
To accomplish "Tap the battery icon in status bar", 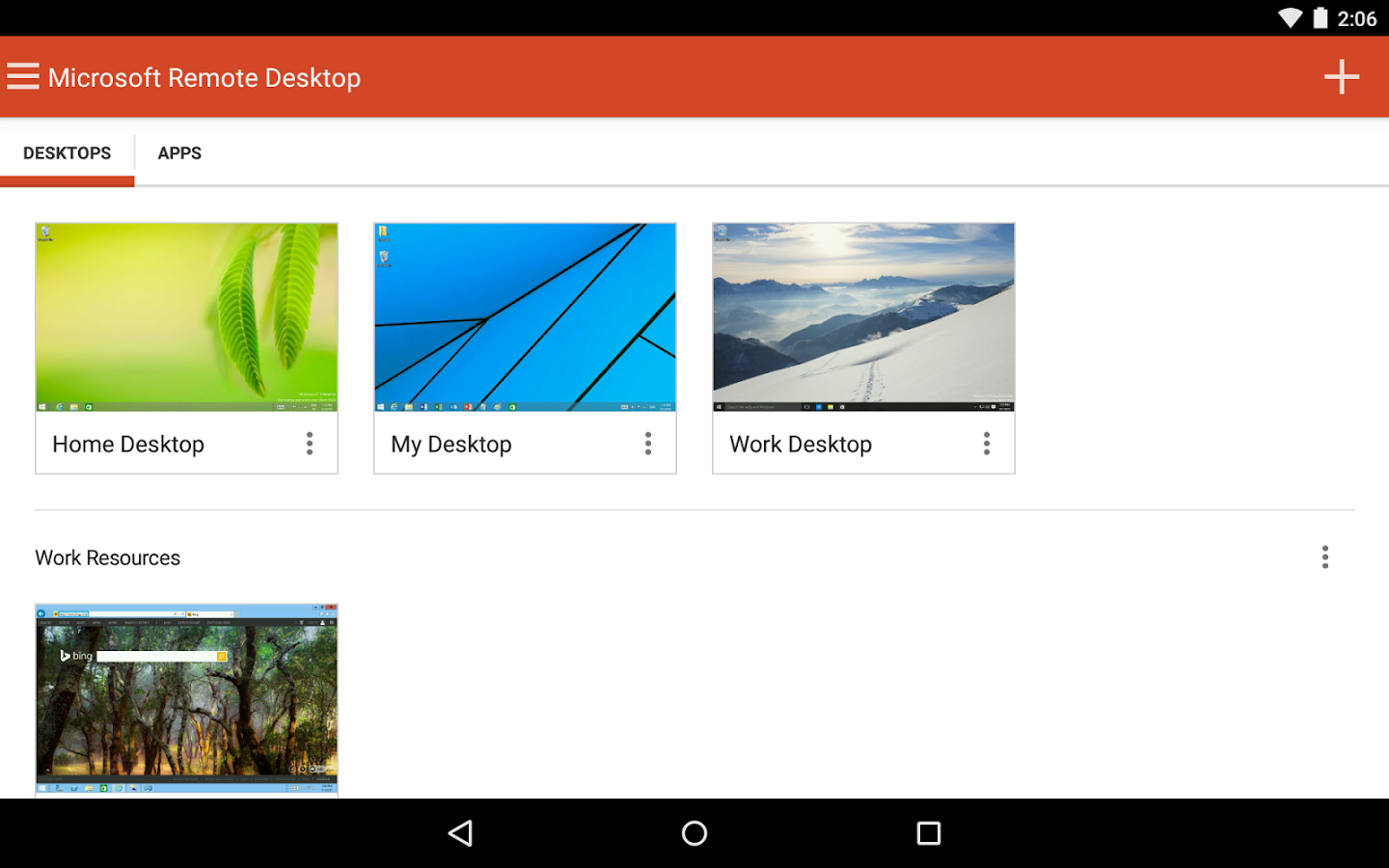I will pos(1320,18).
